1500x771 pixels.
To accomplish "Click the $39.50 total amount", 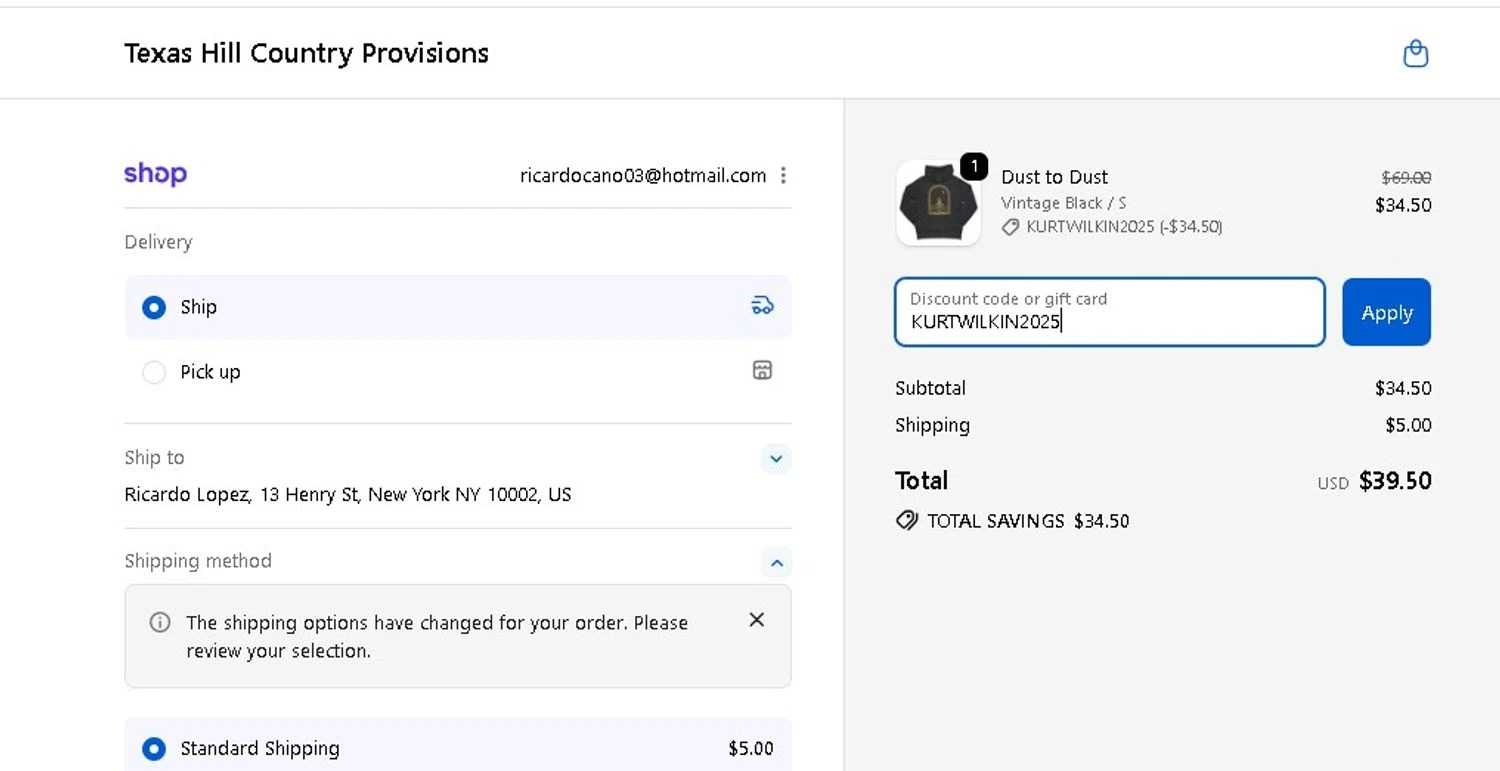I will pyautogui.click(x=1395, y=481).
